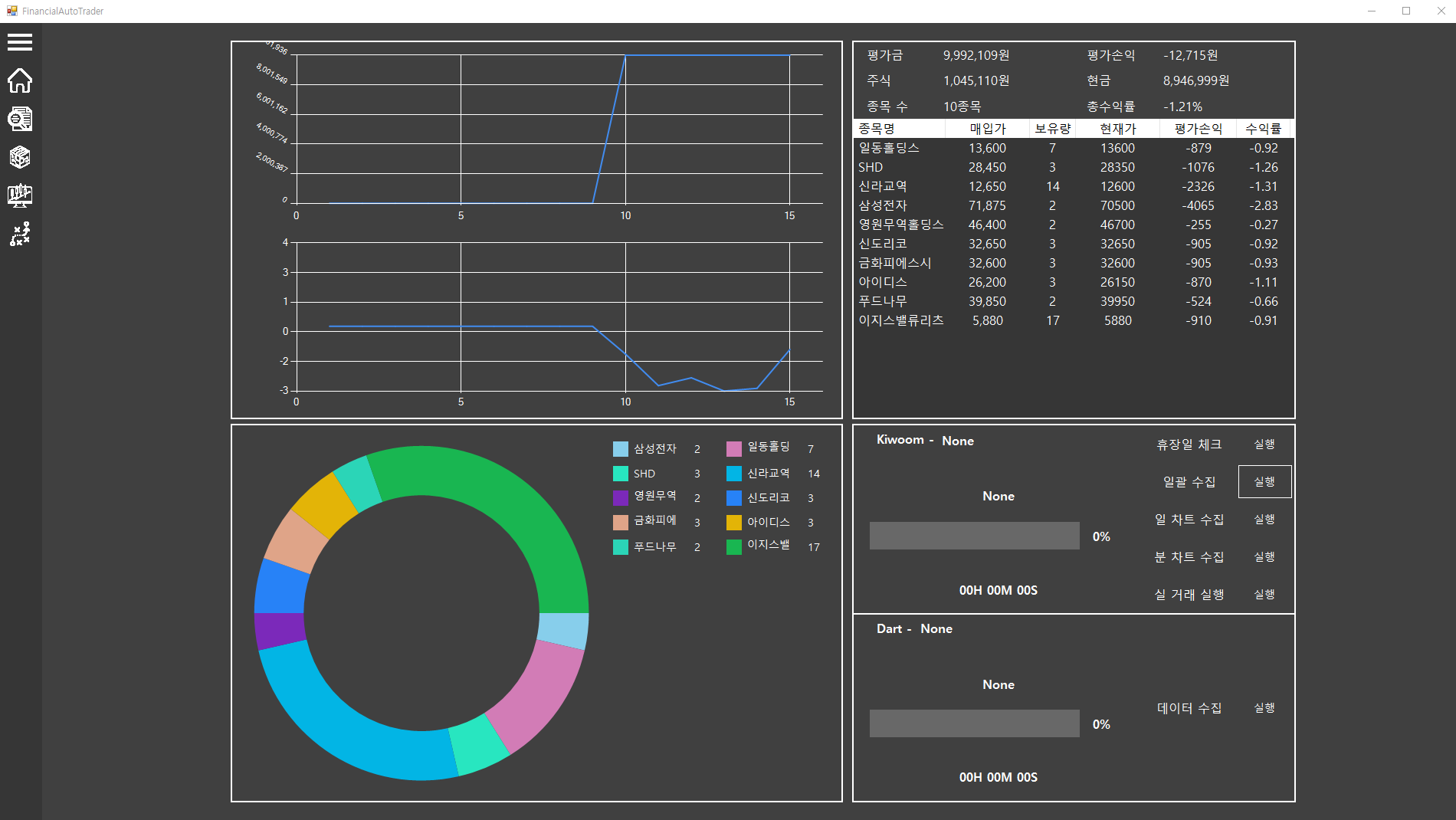Click the FinancialAutoTrader app icon in title bar
Screen dimensions: 1456x820
(11, 11)
